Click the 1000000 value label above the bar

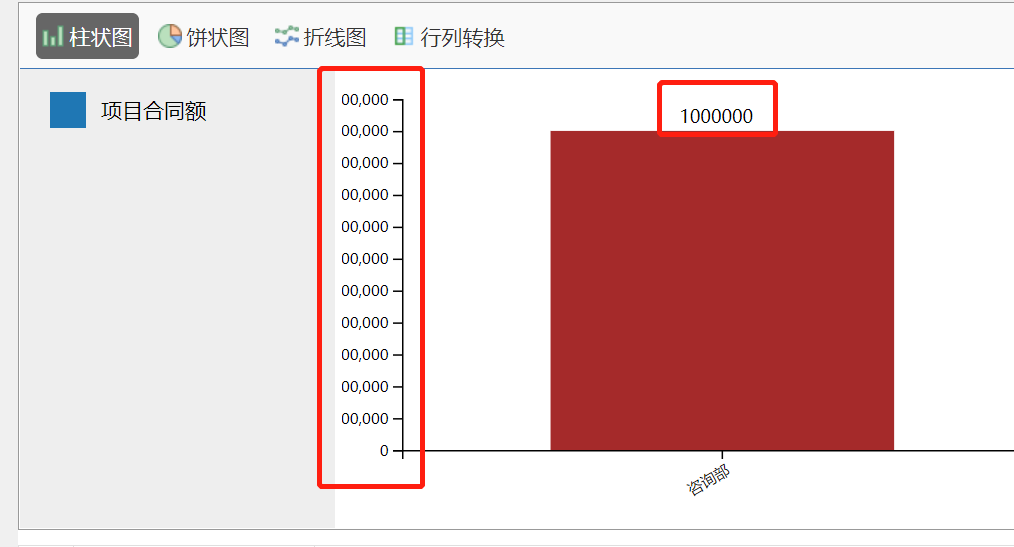[717, 116]
